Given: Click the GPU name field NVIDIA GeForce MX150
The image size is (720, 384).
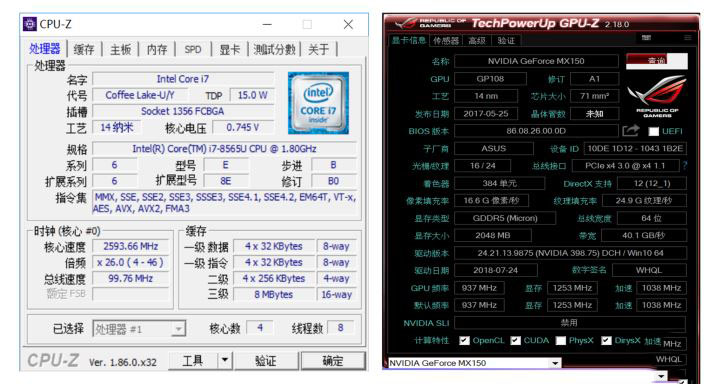Looking at the screenshot, I should [x=536, y=61].
